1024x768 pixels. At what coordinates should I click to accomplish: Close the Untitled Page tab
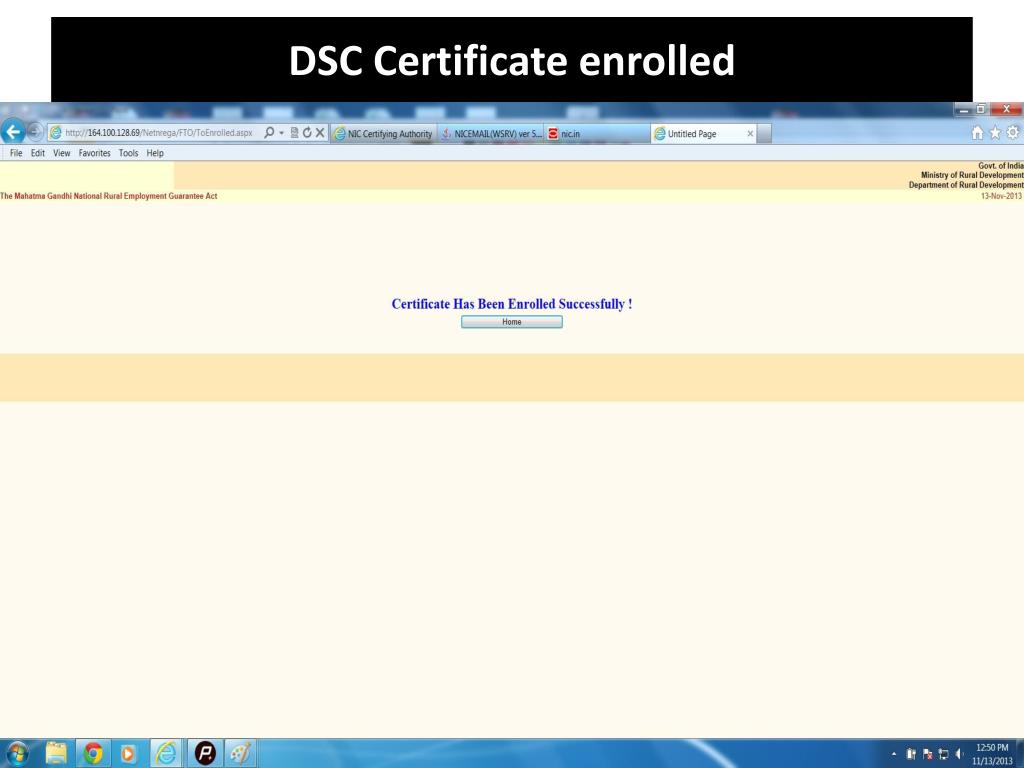750,134
